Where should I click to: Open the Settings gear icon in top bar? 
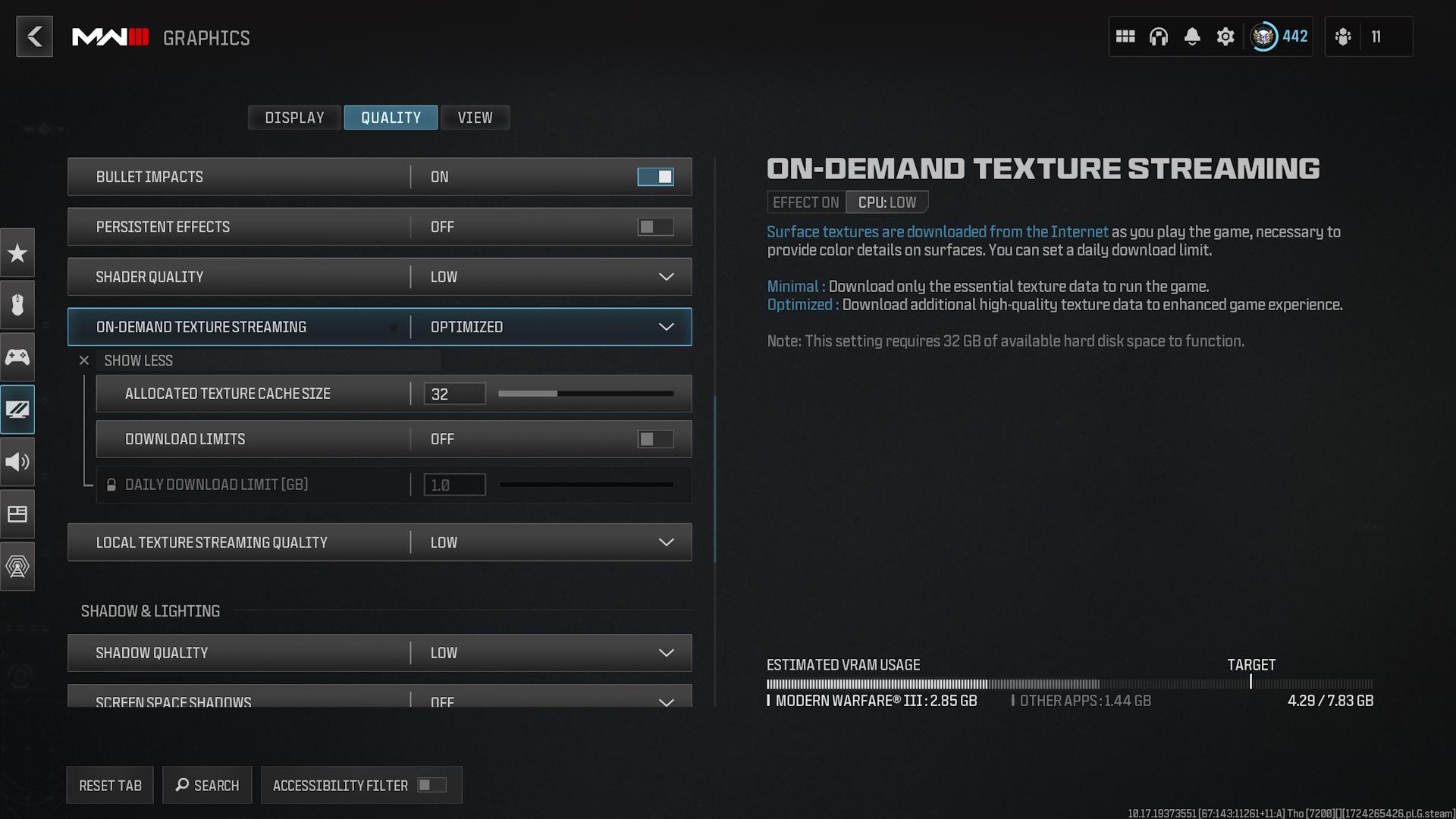coord(1225,37)
